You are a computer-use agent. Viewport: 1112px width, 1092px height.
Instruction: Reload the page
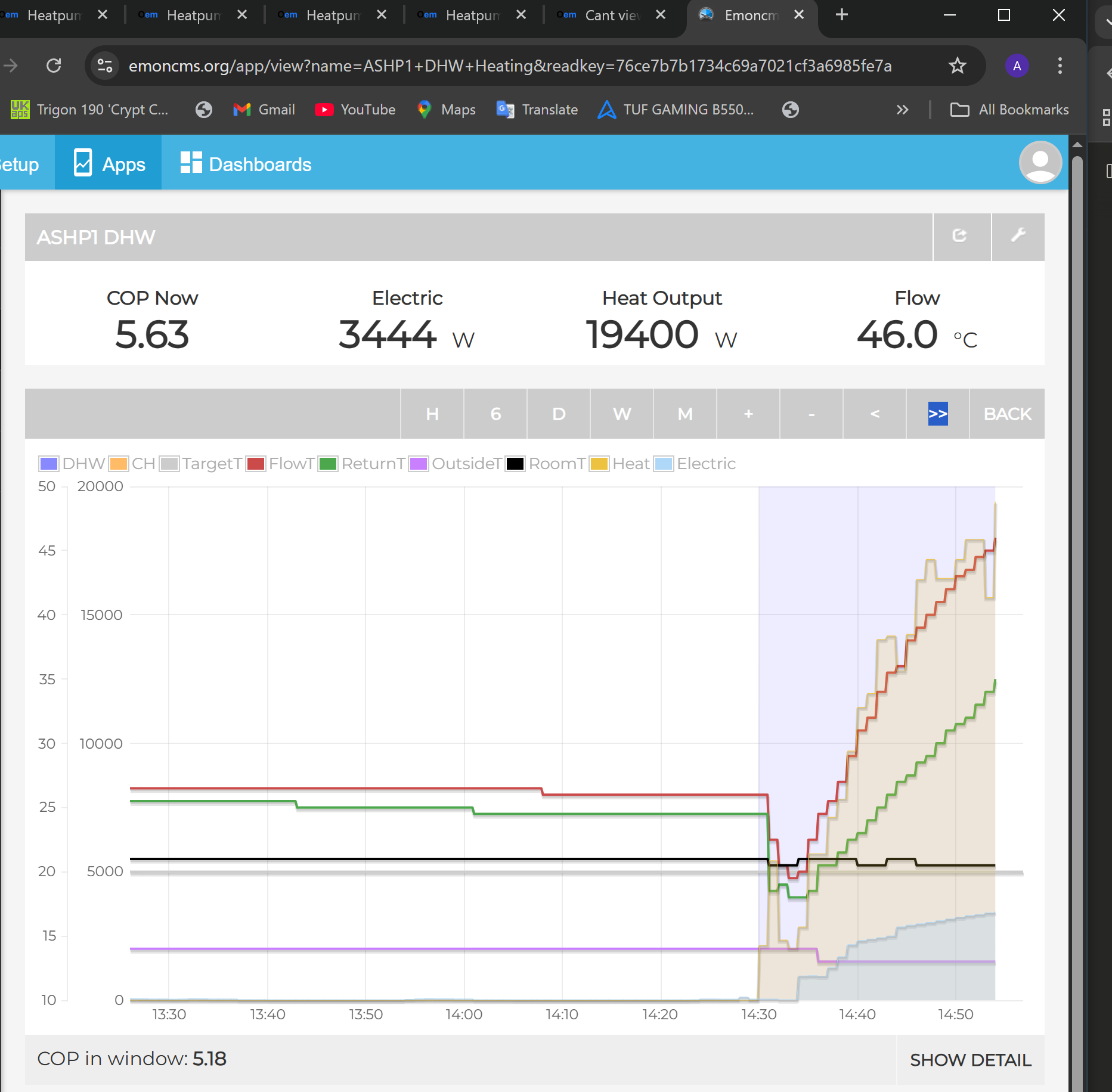tap(54, 66)
